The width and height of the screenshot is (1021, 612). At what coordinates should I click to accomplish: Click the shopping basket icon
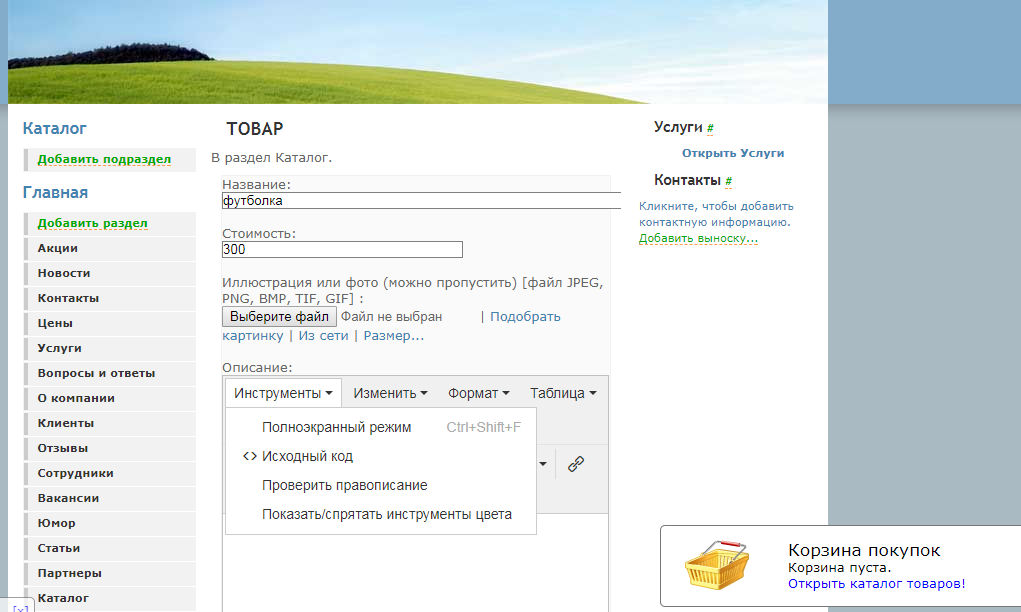point(716,566)
